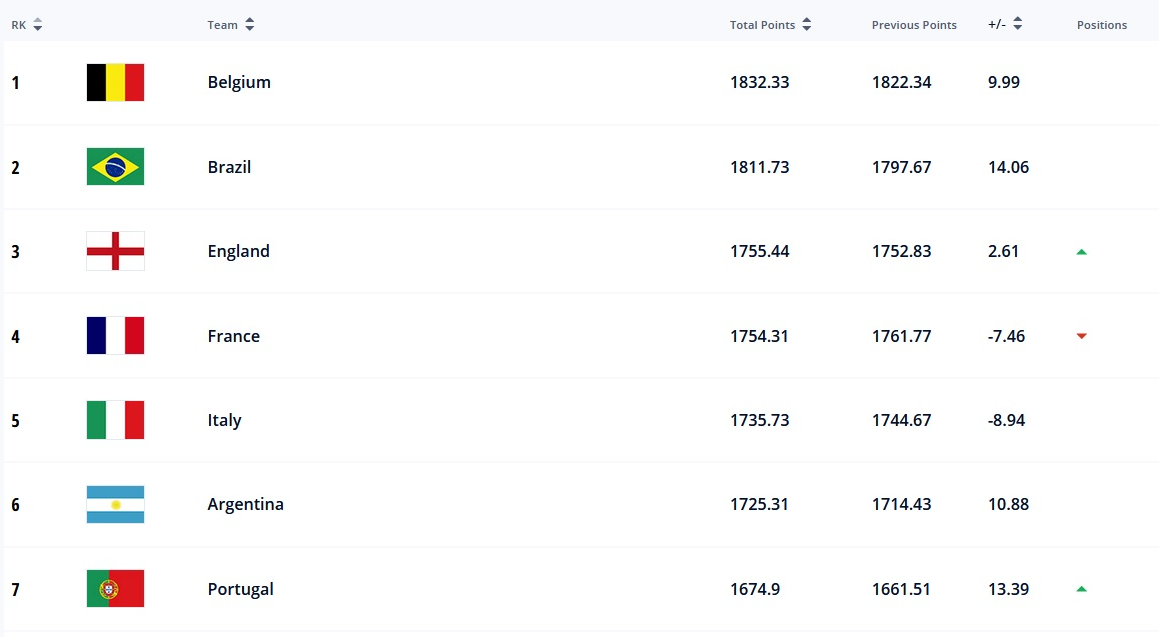Viewport: 1159px width, 637px height.
Task: Open the Belgium team link
Action: coord(239,82)
